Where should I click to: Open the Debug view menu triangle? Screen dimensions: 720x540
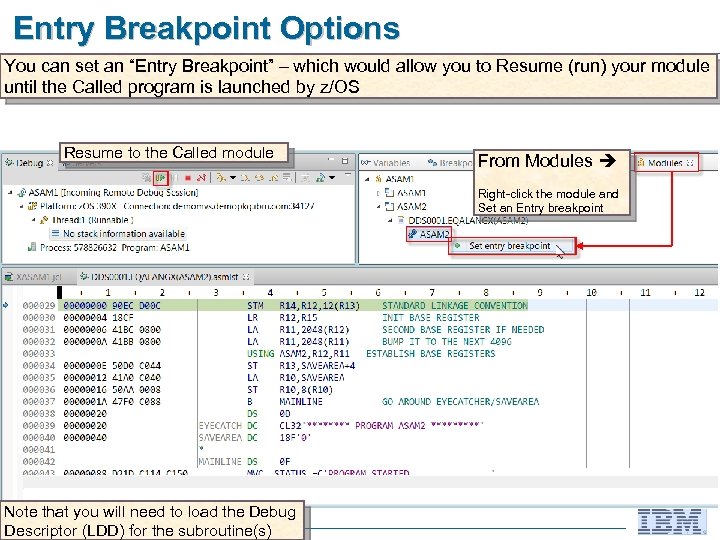coord(348,175)
